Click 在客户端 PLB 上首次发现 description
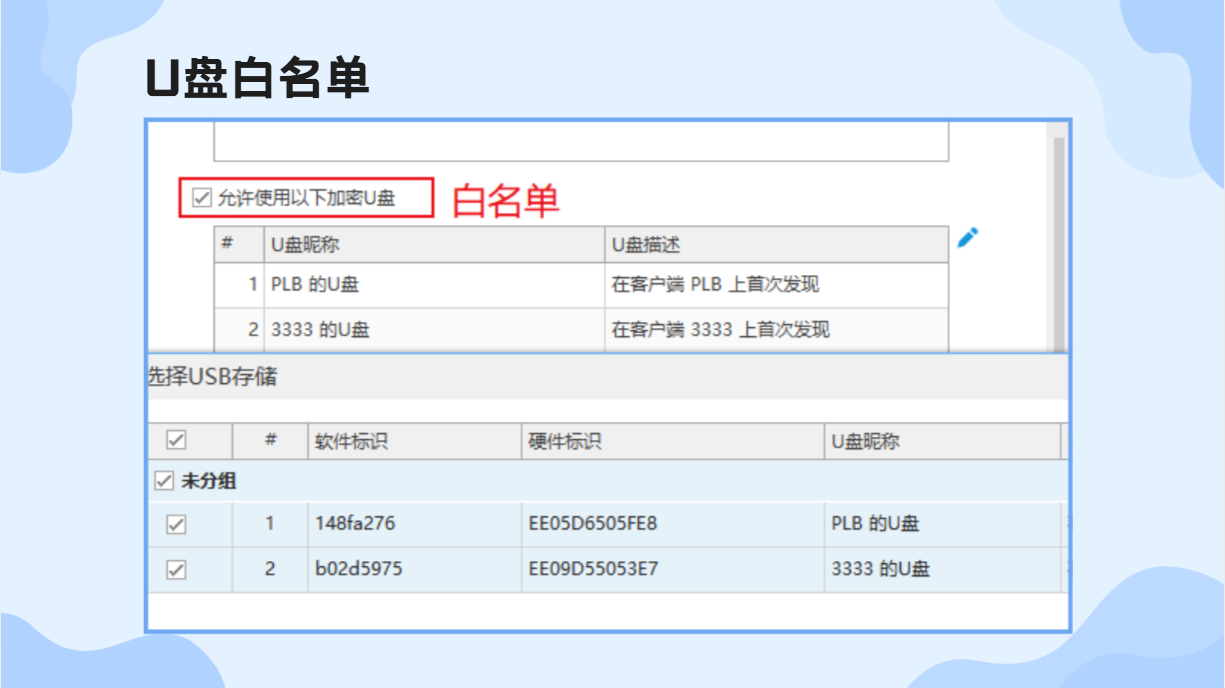Screen dimensions: 1225x688 [x=715, y=285]
